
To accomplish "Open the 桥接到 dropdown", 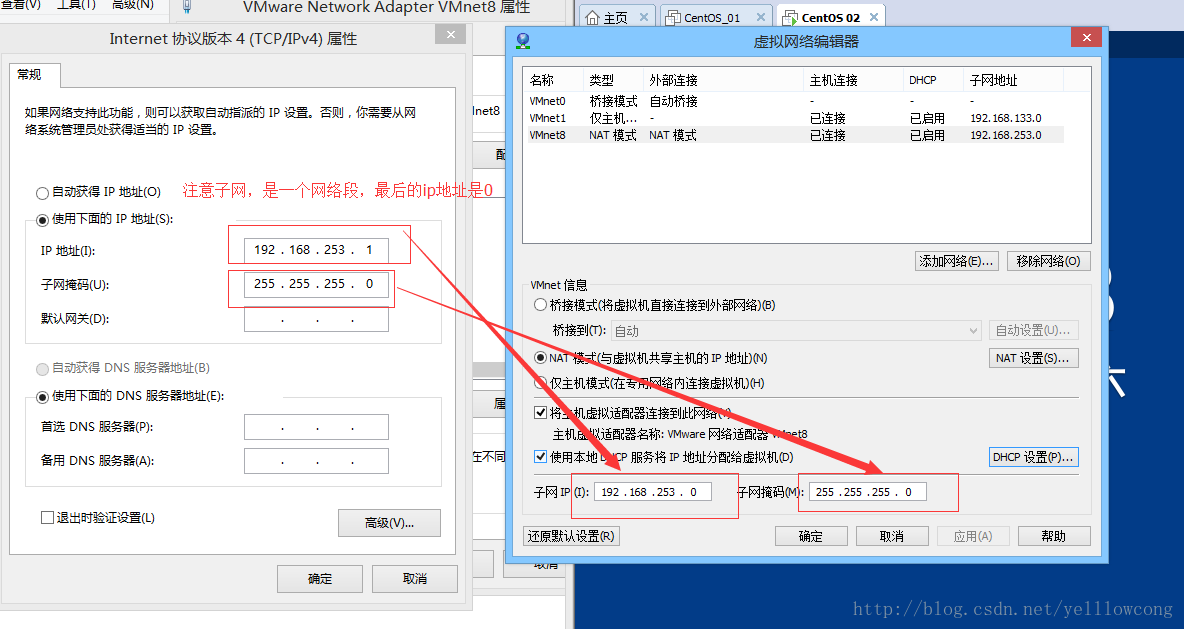I will tap(796, 331).
